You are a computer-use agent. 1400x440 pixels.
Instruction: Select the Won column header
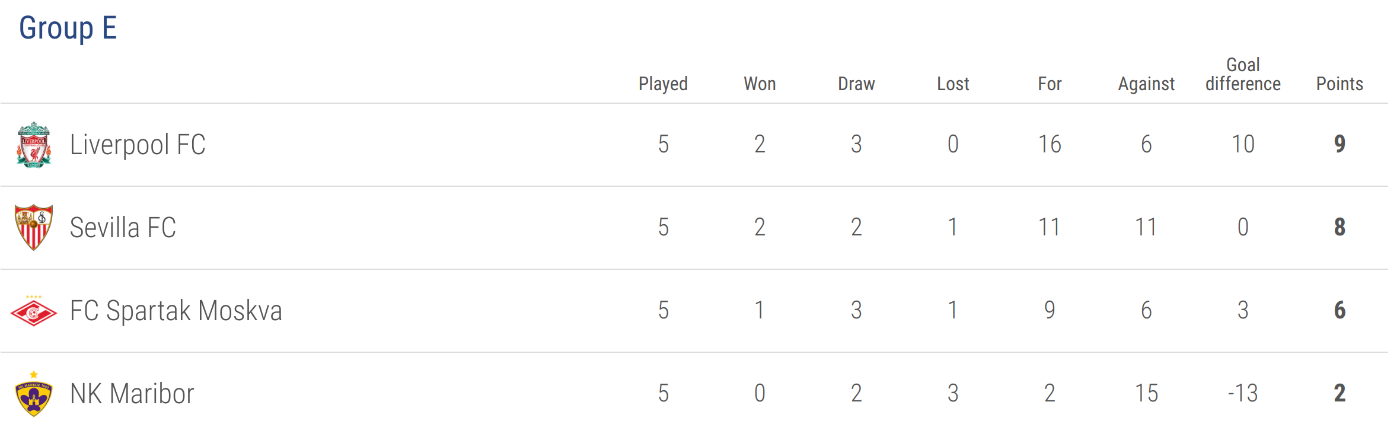(760, 84)
